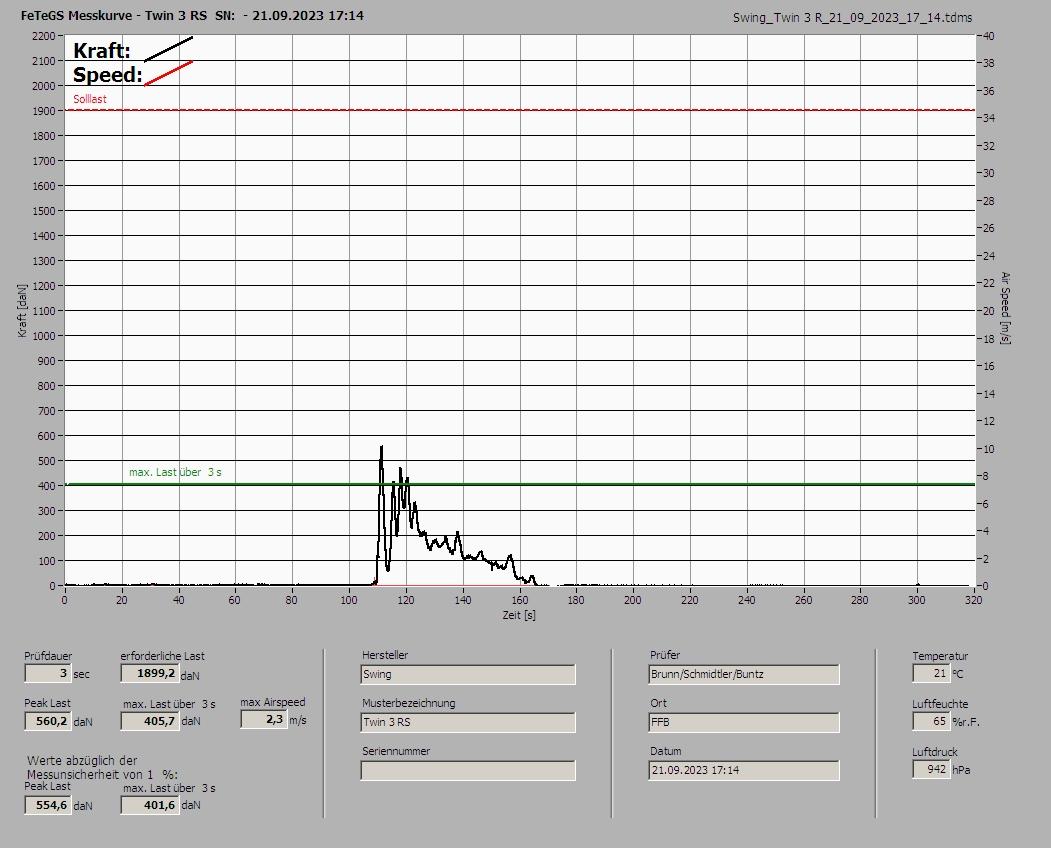Click the file name Swing_Twin 3 R_21_09_2023_17_14.tdms
This screenshot has width=1051, height=848.
(852, 18)
